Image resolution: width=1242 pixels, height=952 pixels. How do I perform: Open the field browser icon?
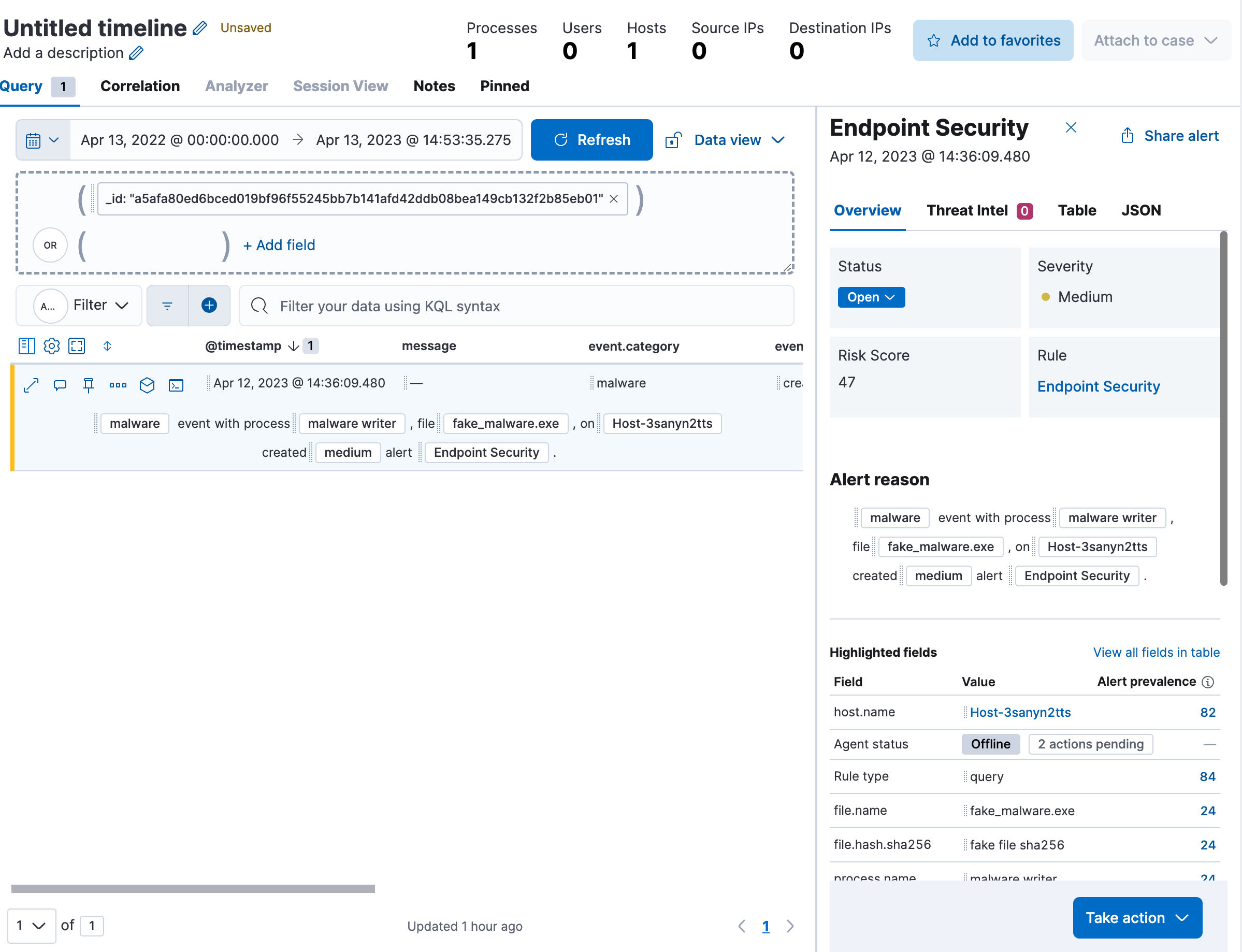26,345
